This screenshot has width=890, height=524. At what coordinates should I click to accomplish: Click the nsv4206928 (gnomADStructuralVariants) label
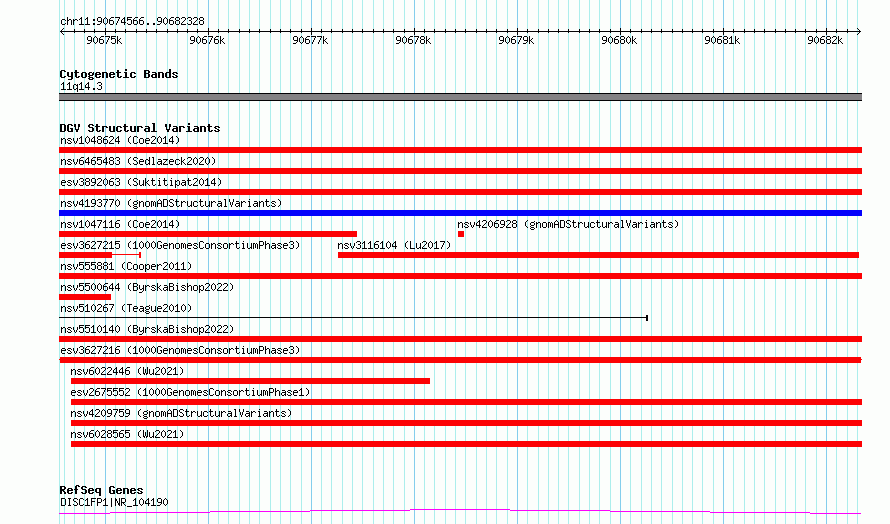[x=568, y=224]
